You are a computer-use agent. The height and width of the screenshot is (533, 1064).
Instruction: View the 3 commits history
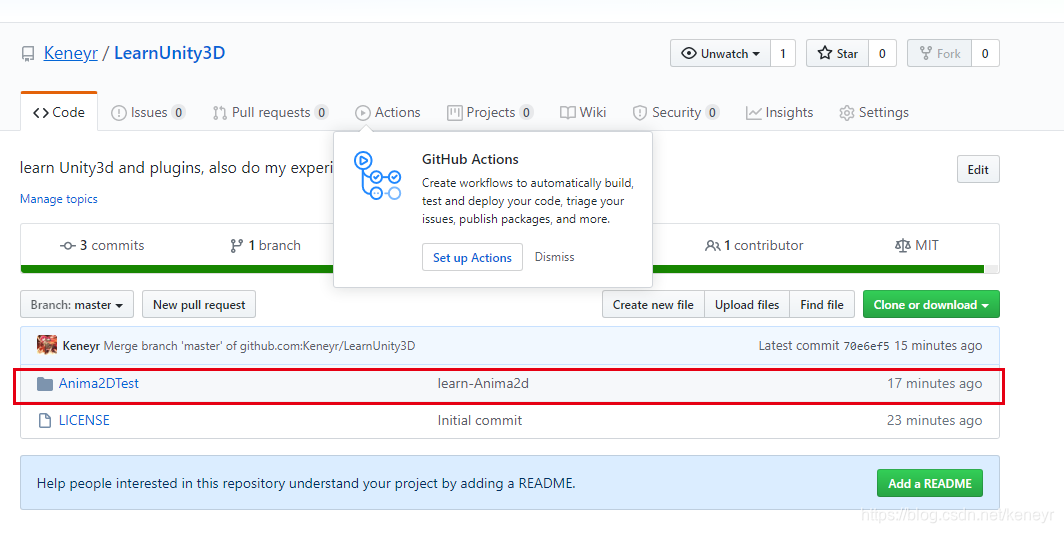pyautogui.click(x=102, y=245)
